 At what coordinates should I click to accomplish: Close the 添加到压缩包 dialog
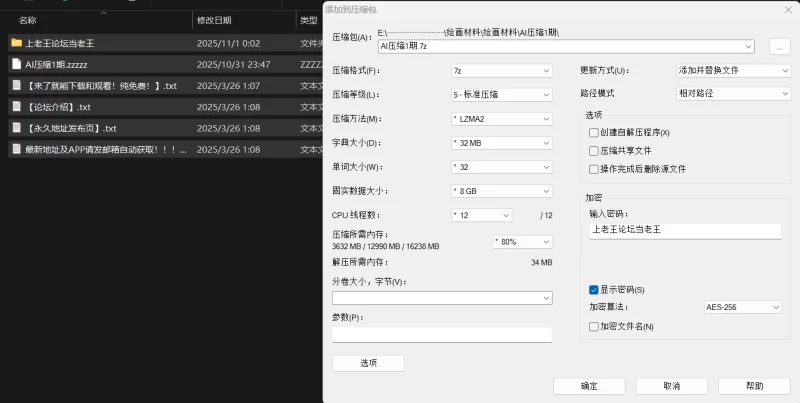tap(788, 10)
